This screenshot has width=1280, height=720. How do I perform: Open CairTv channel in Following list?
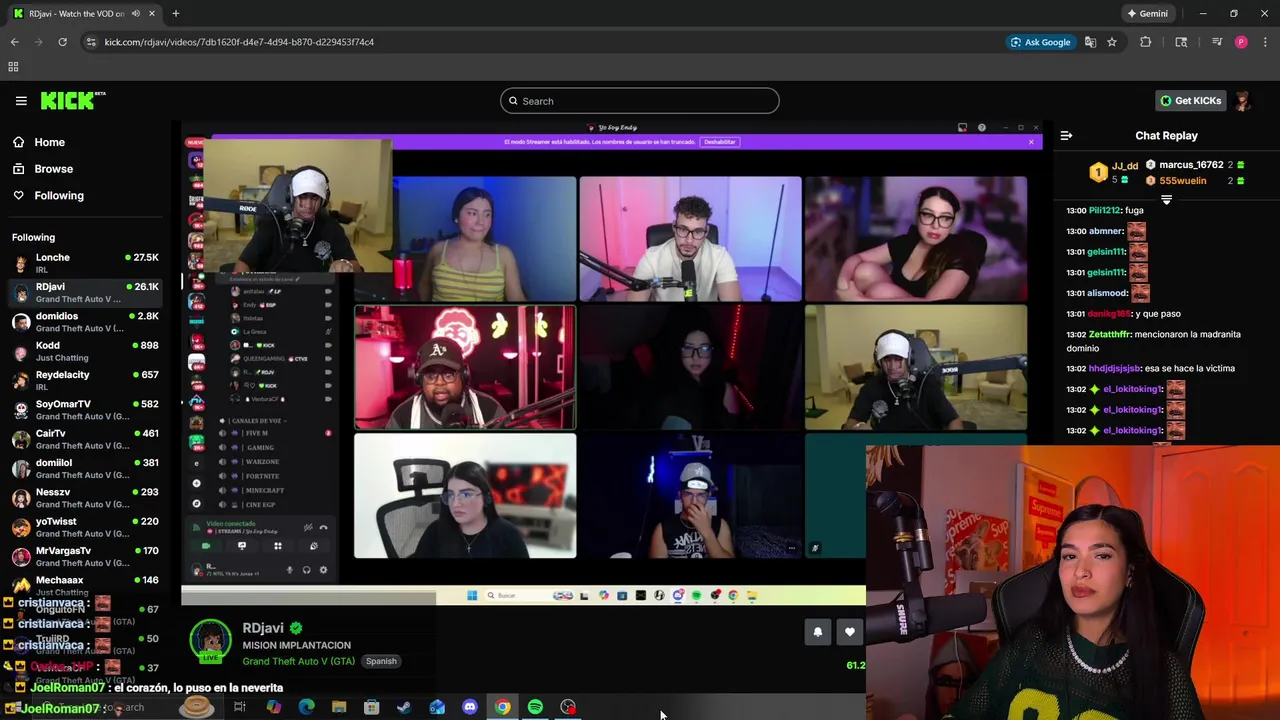[x=85, y=439]
